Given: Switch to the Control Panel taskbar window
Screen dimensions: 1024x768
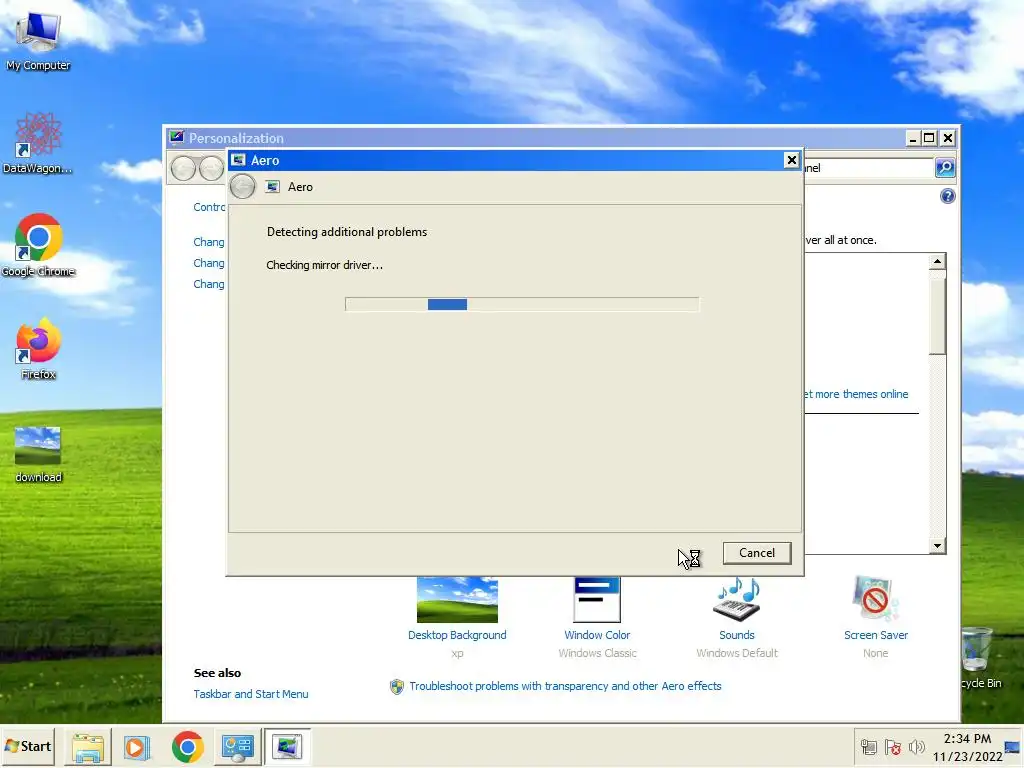Looking at the screenshot, I should coord(237,746).
